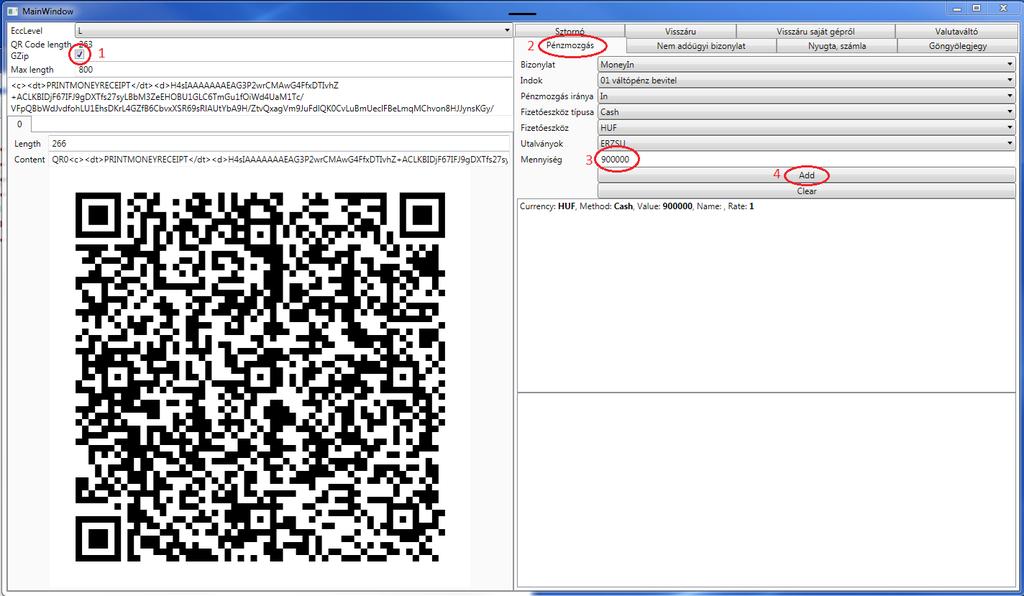Image resolution: width=1024 pixels, height=596 pixels.
Task: Click the generated QR code image
Action: pos(260,377)
